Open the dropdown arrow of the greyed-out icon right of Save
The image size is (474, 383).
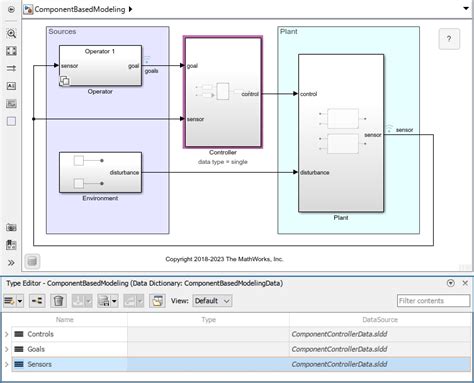[x=140, y=301]
